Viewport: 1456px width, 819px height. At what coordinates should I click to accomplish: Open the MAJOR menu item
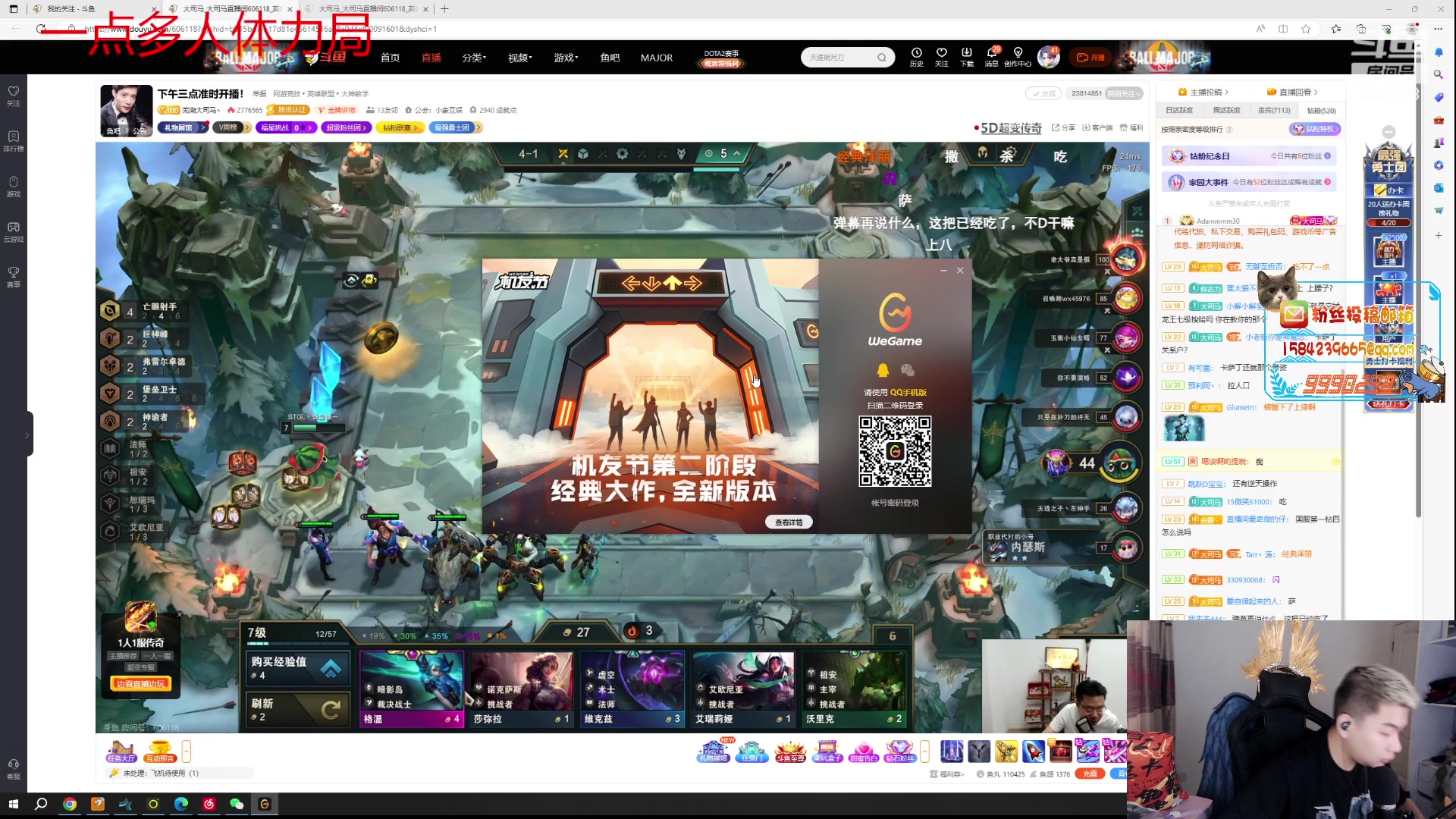tap(656, 58)
